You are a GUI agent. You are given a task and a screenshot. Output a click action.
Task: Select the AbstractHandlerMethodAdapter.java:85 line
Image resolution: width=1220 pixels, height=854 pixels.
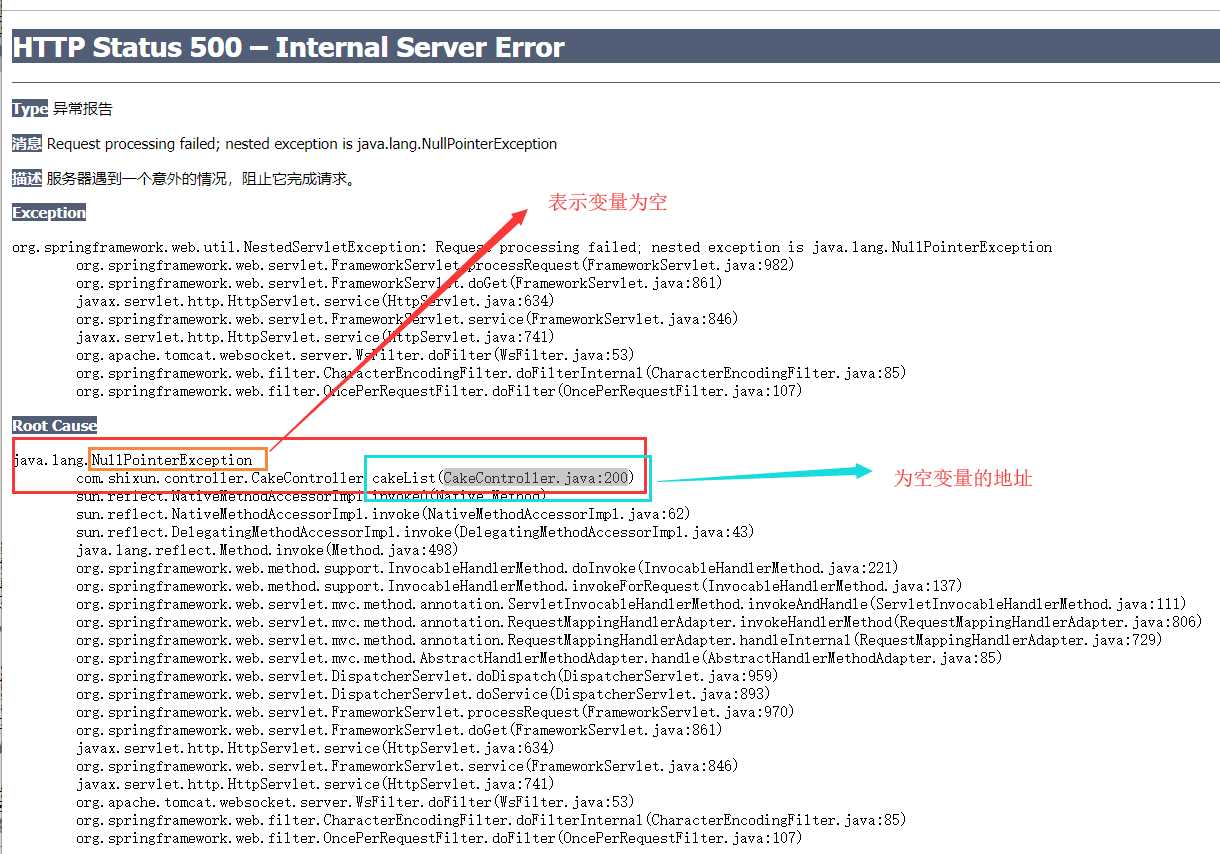click(539, 658)
